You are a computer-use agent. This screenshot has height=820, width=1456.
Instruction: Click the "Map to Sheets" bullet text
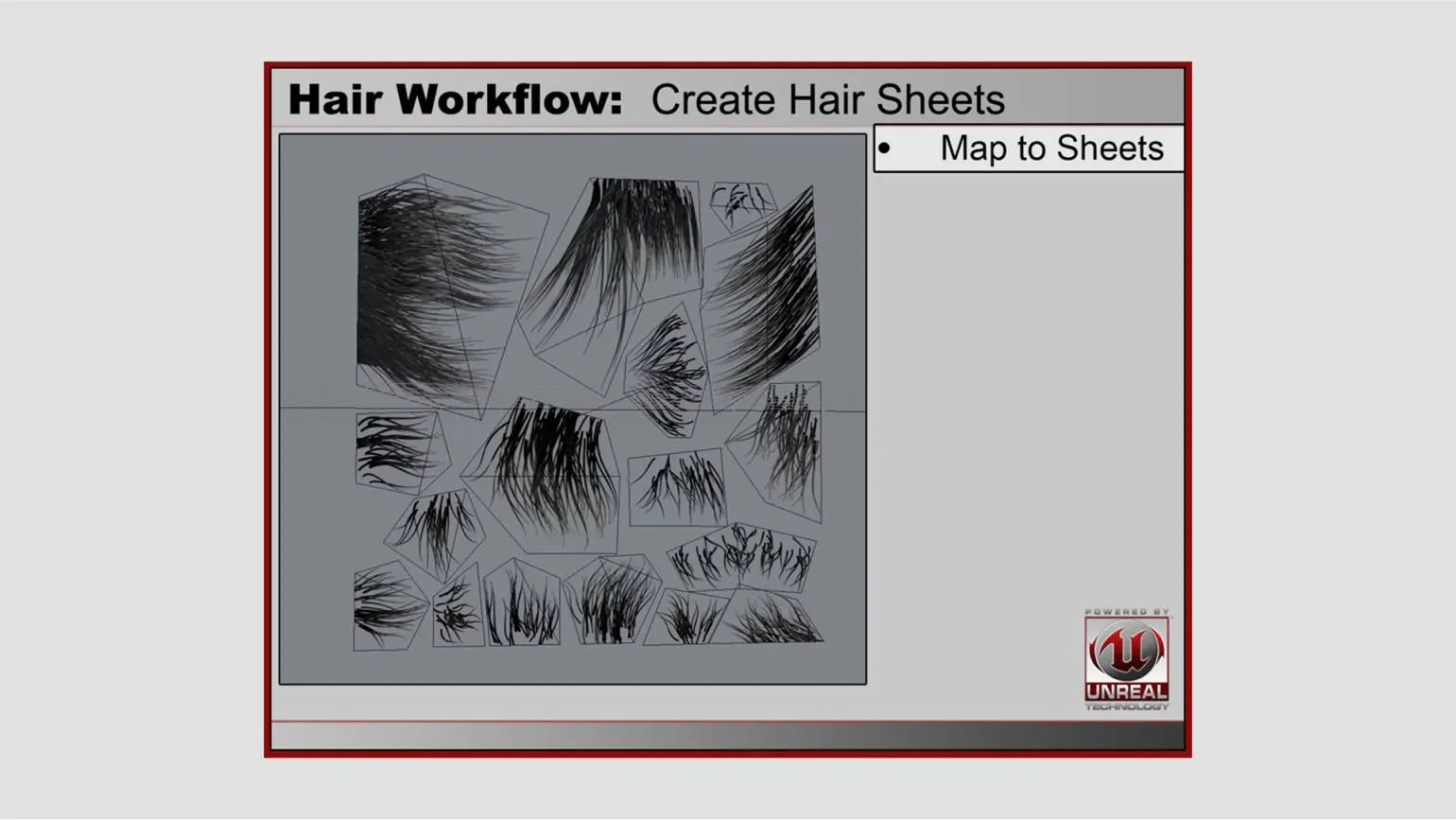pos(1050,148)
